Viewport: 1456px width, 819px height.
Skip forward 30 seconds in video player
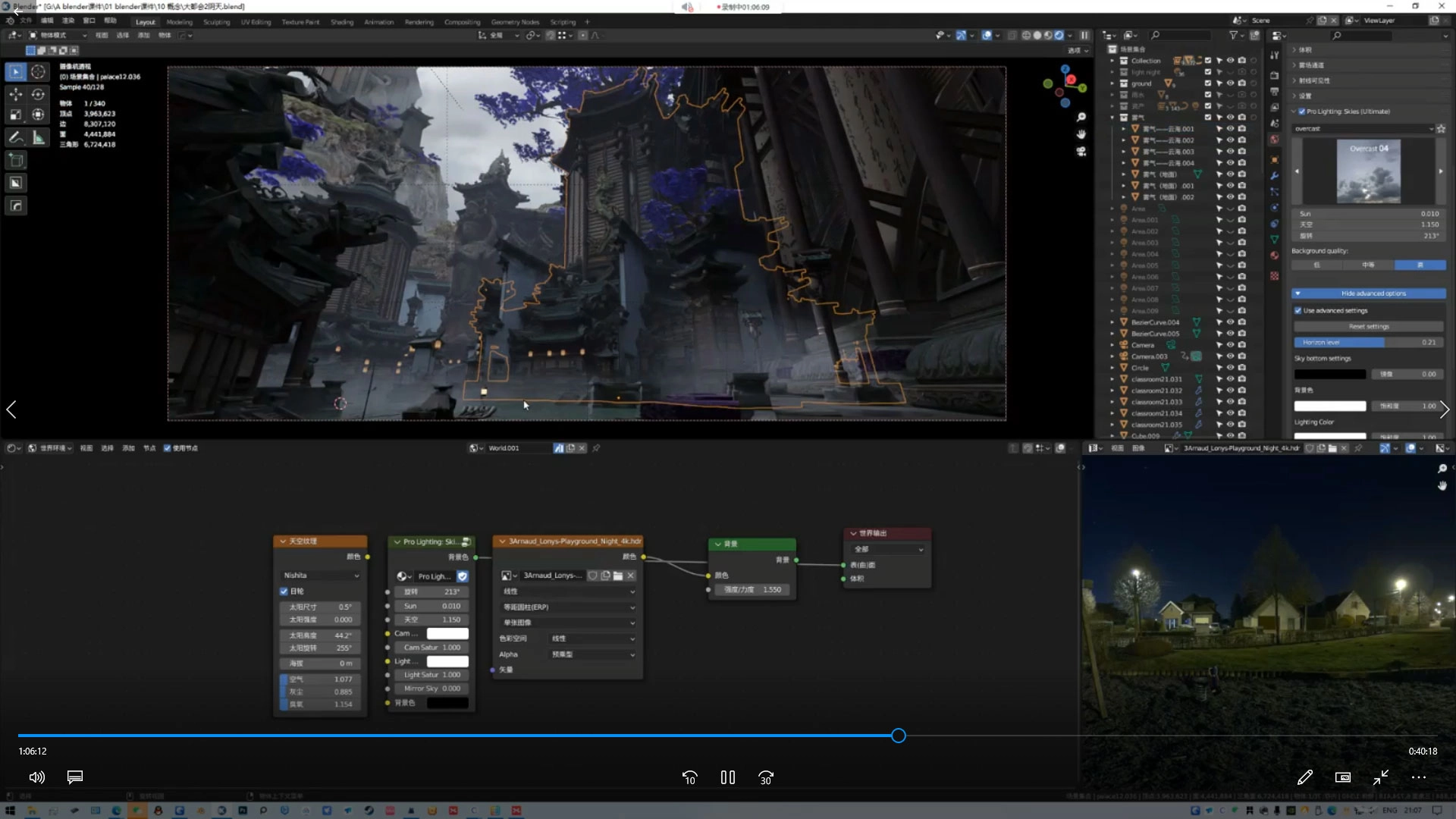(x=766, y=777)
